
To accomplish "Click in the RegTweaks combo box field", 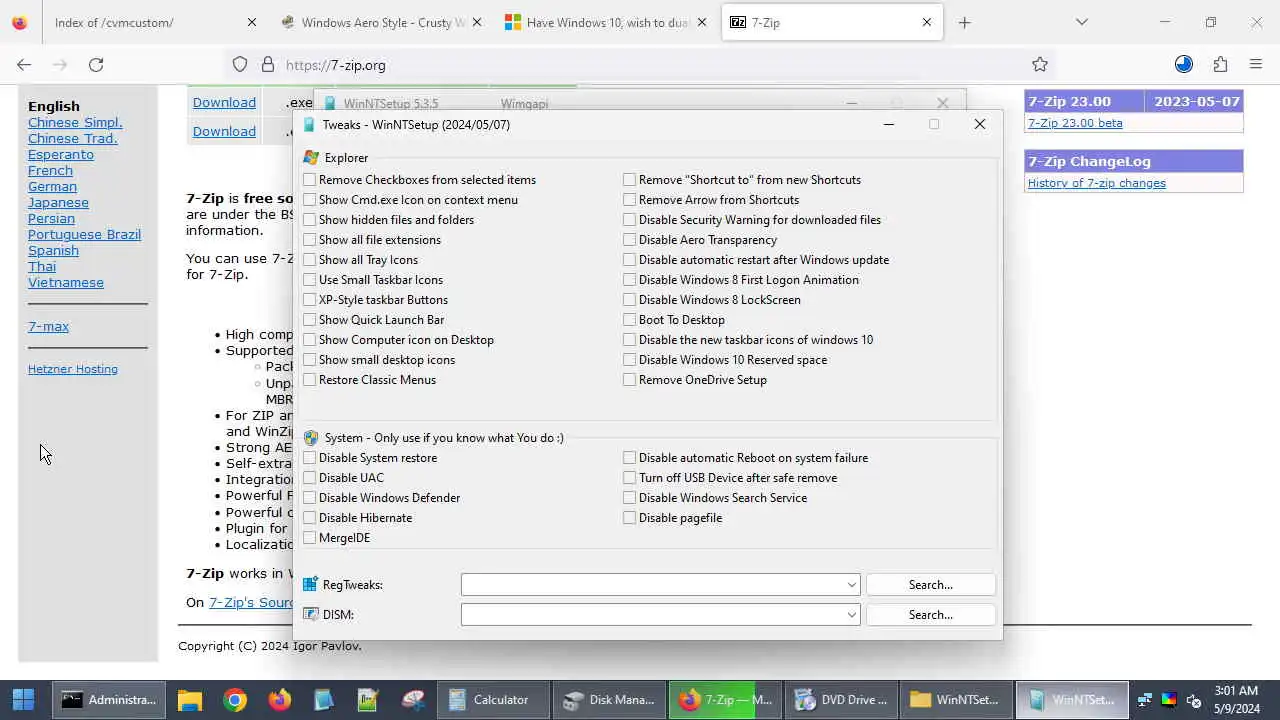I will point(652,585).
